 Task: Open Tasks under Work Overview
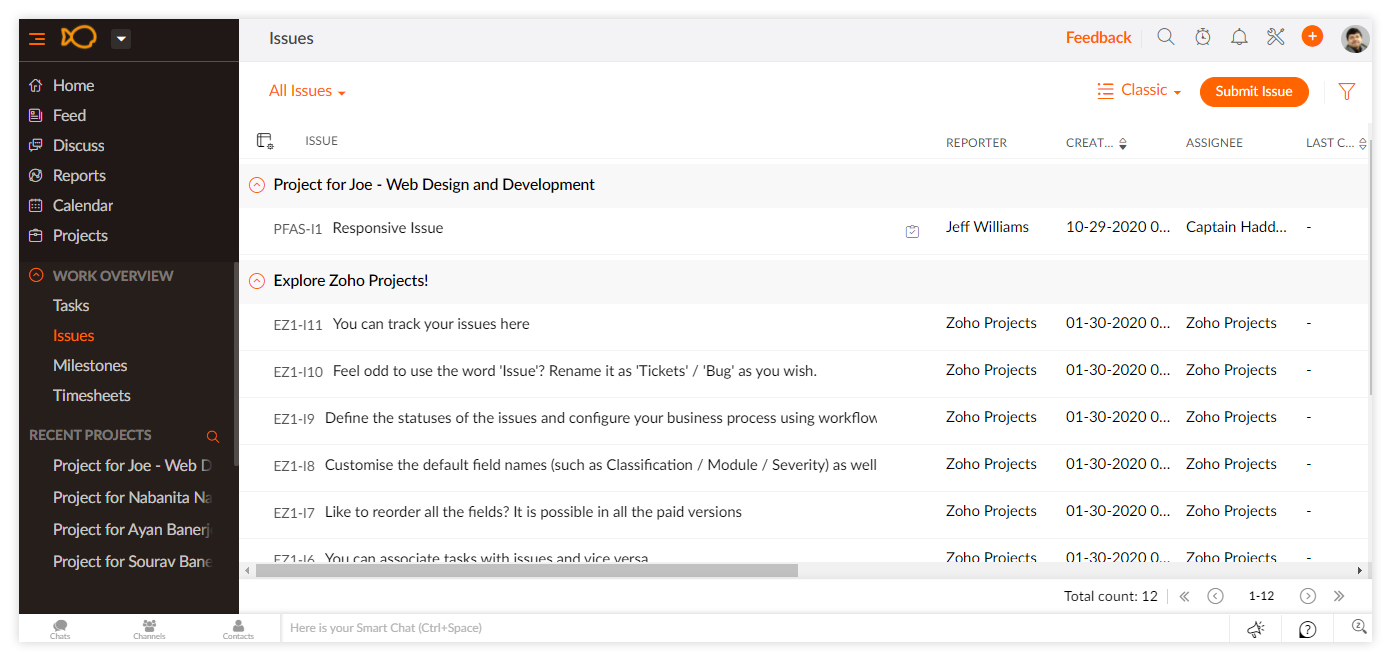tap(71, 306)
